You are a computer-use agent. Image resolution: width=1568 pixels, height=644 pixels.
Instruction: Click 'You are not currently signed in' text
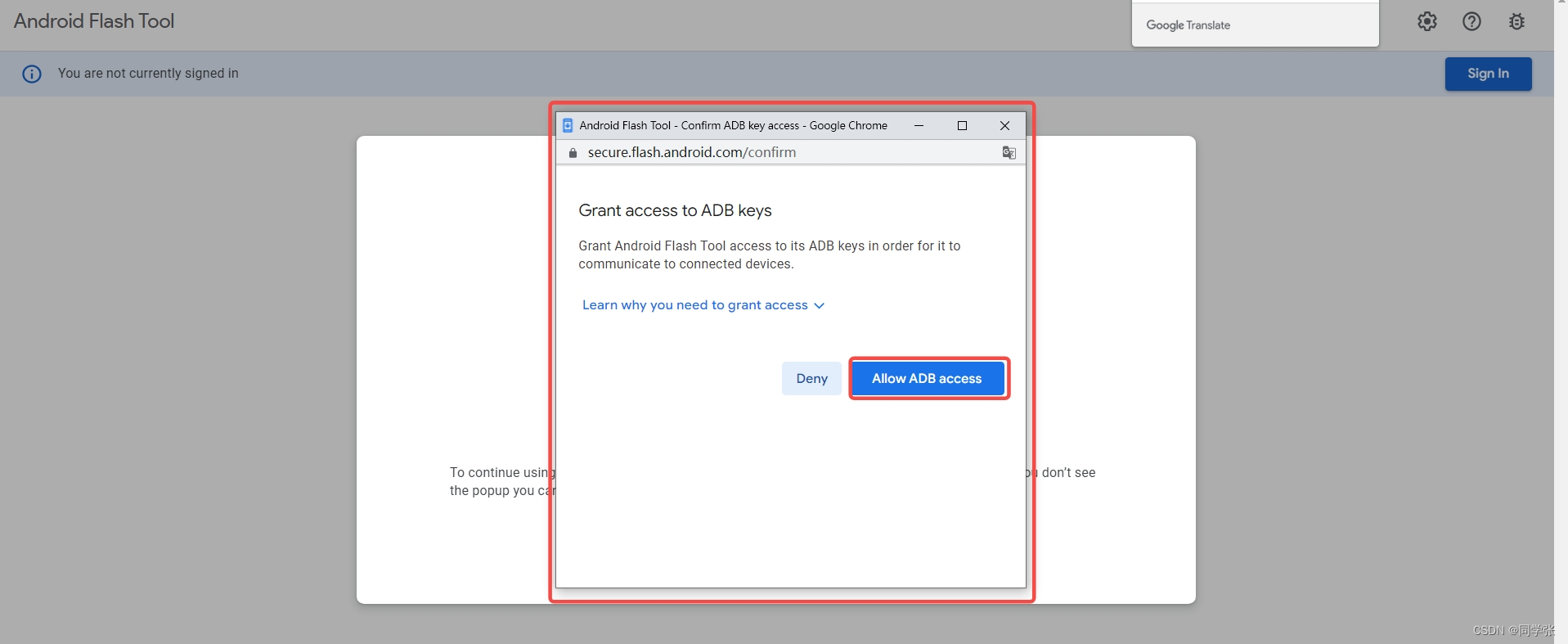(x=148, y=74)
